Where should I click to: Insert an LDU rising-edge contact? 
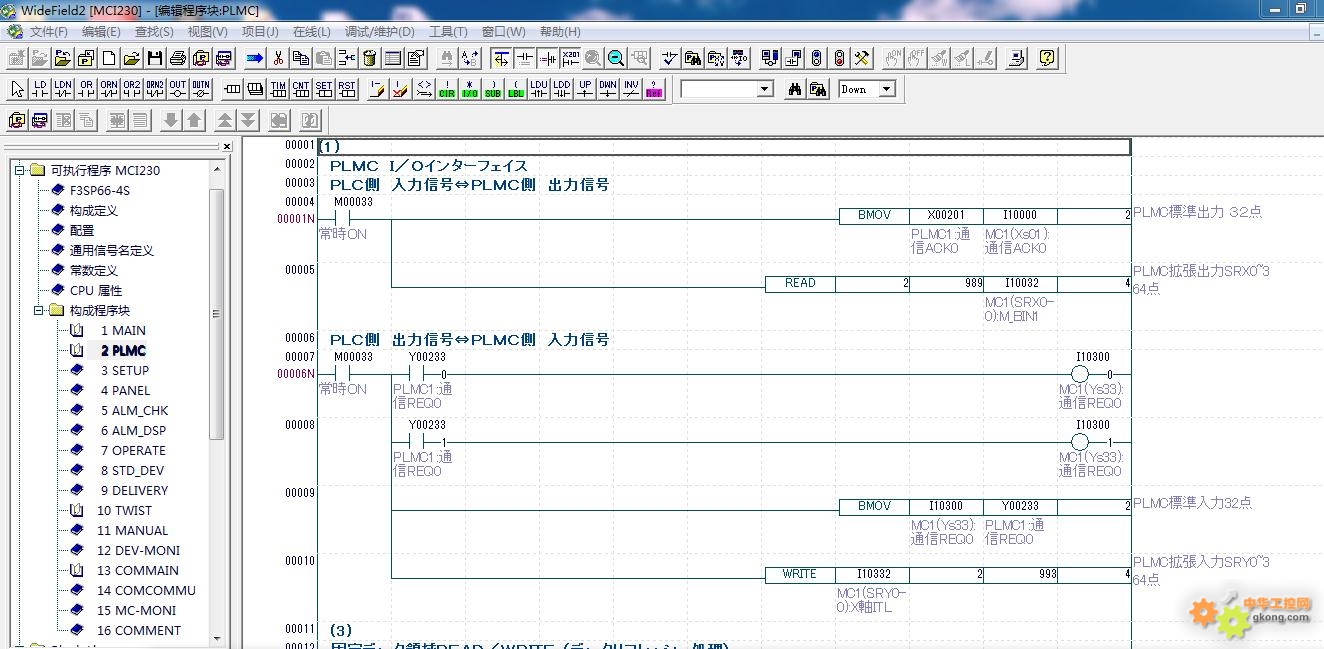[x=539, y=89]
